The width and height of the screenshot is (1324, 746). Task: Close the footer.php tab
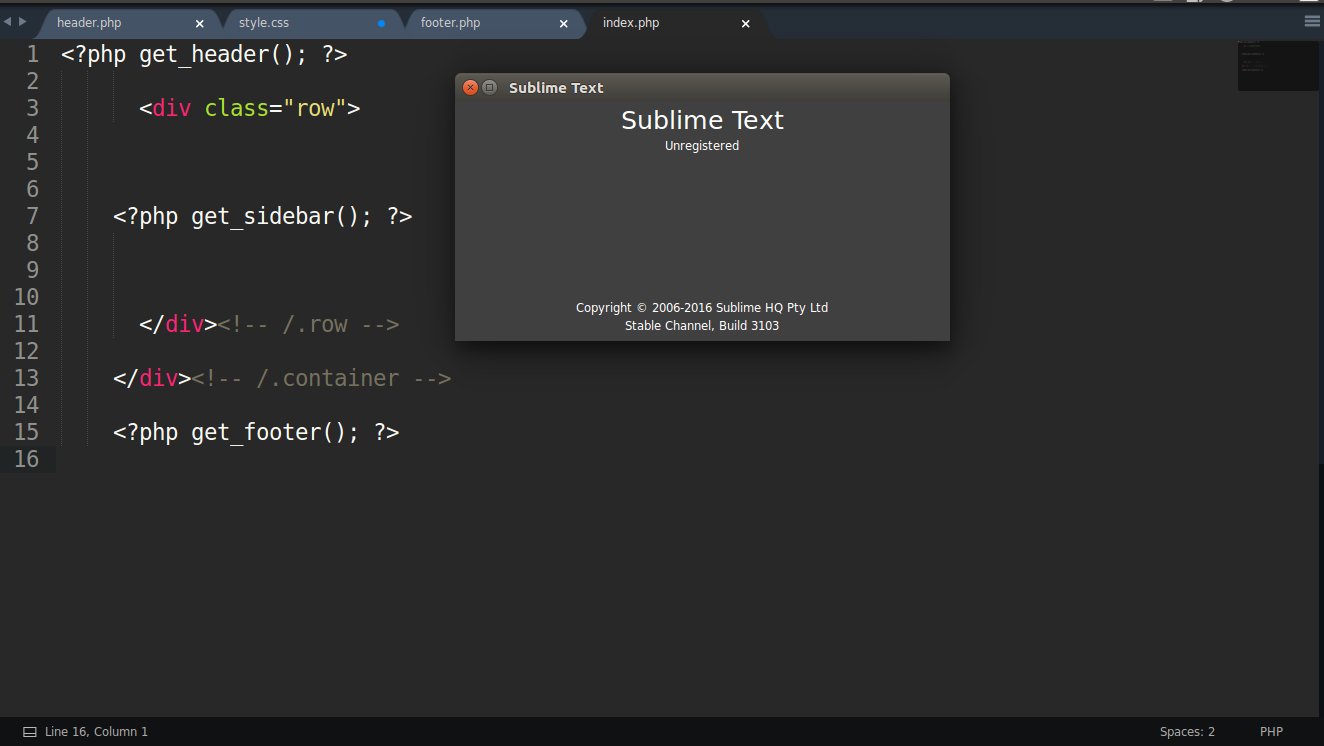pyautogui.click(x=563, y=23)
